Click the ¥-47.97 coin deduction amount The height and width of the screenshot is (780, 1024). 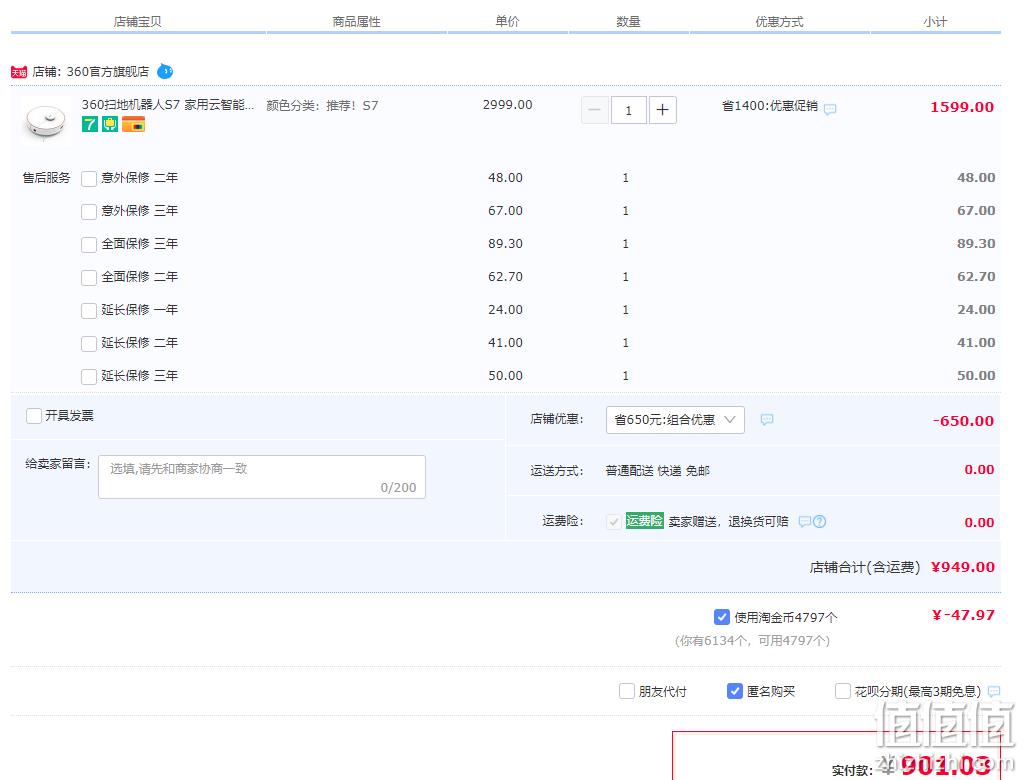coord(963,615)
